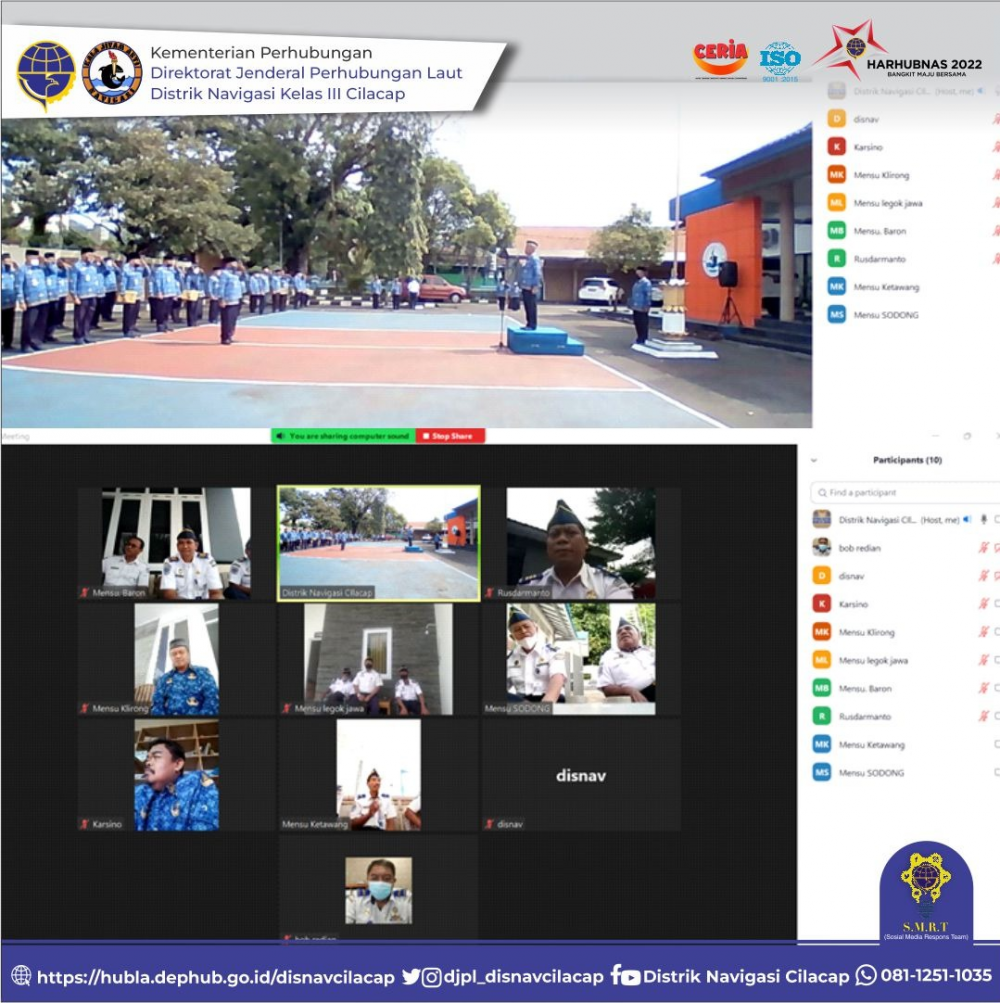Unmute Karsino's mic in the Participants (10) panel

[984, 604]
